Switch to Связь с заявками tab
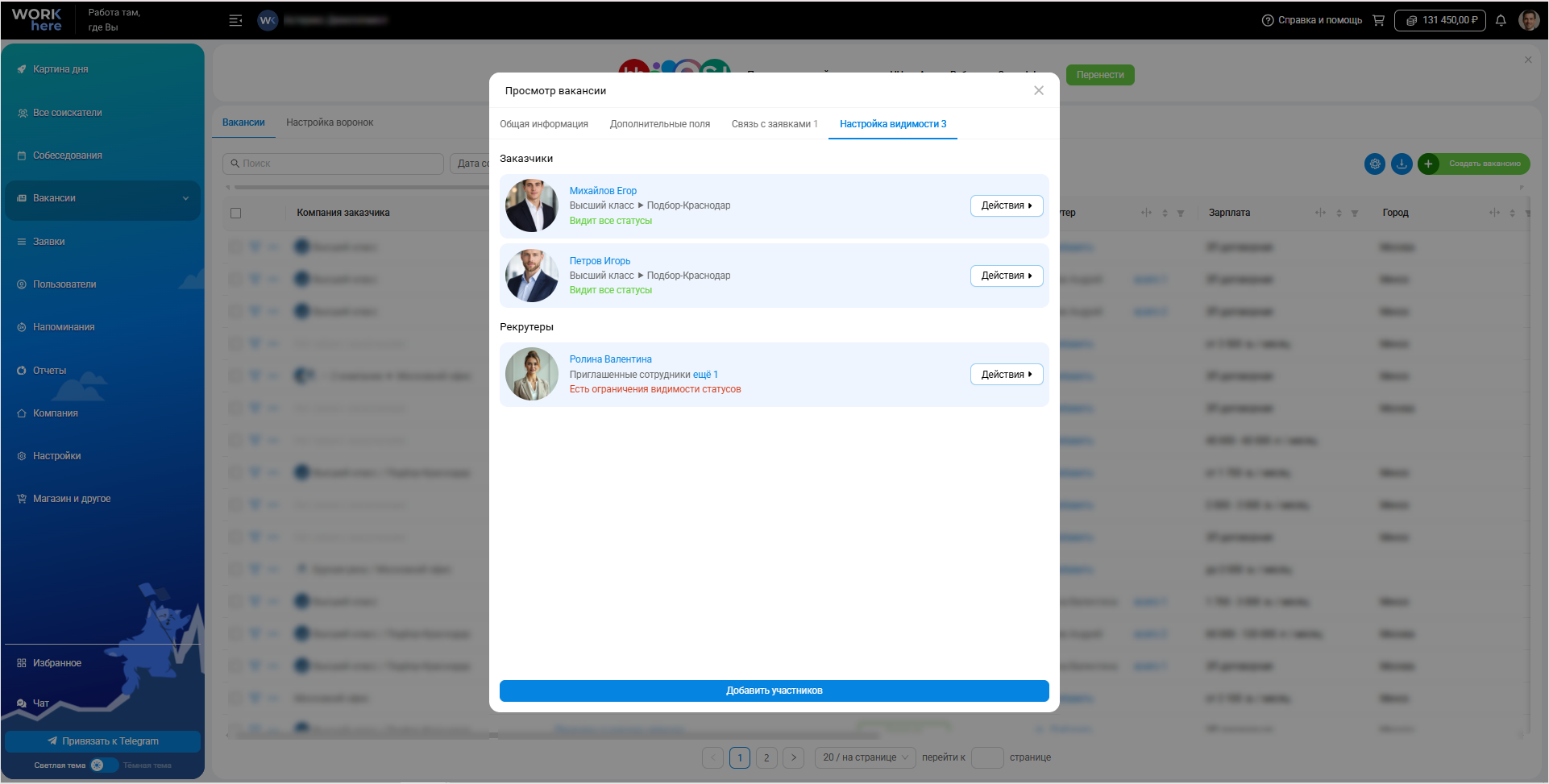 pos(774,124)
